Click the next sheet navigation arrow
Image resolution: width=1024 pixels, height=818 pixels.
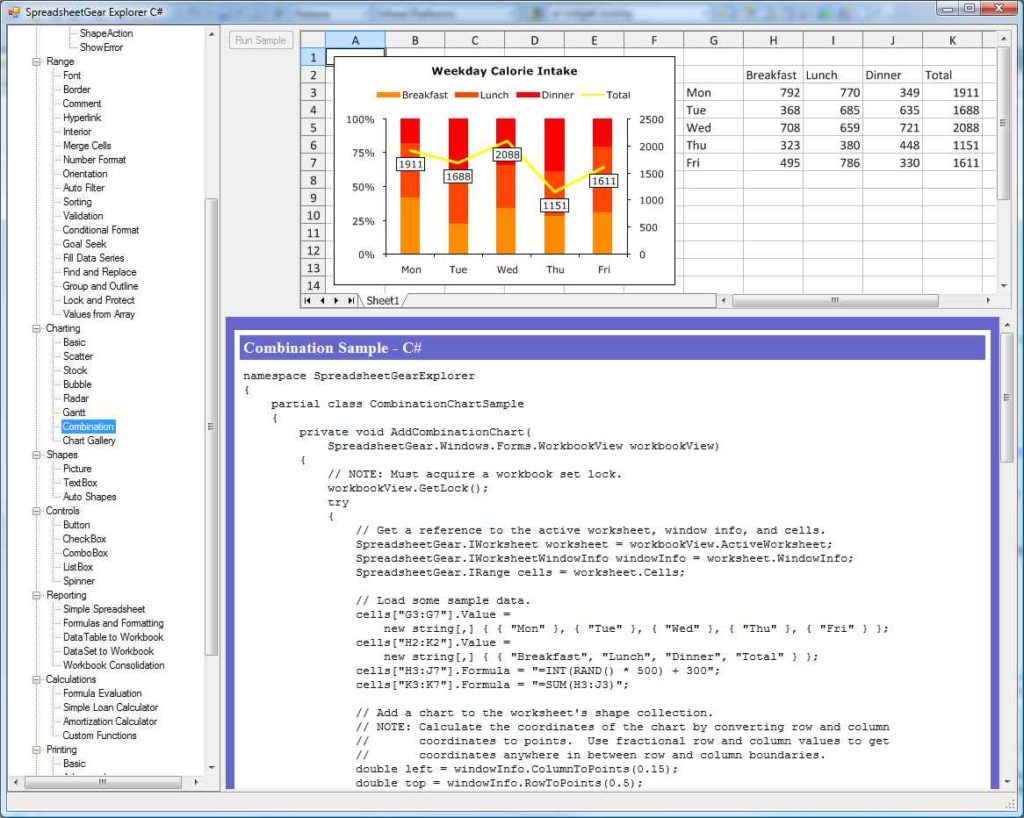tap(337, 300)
